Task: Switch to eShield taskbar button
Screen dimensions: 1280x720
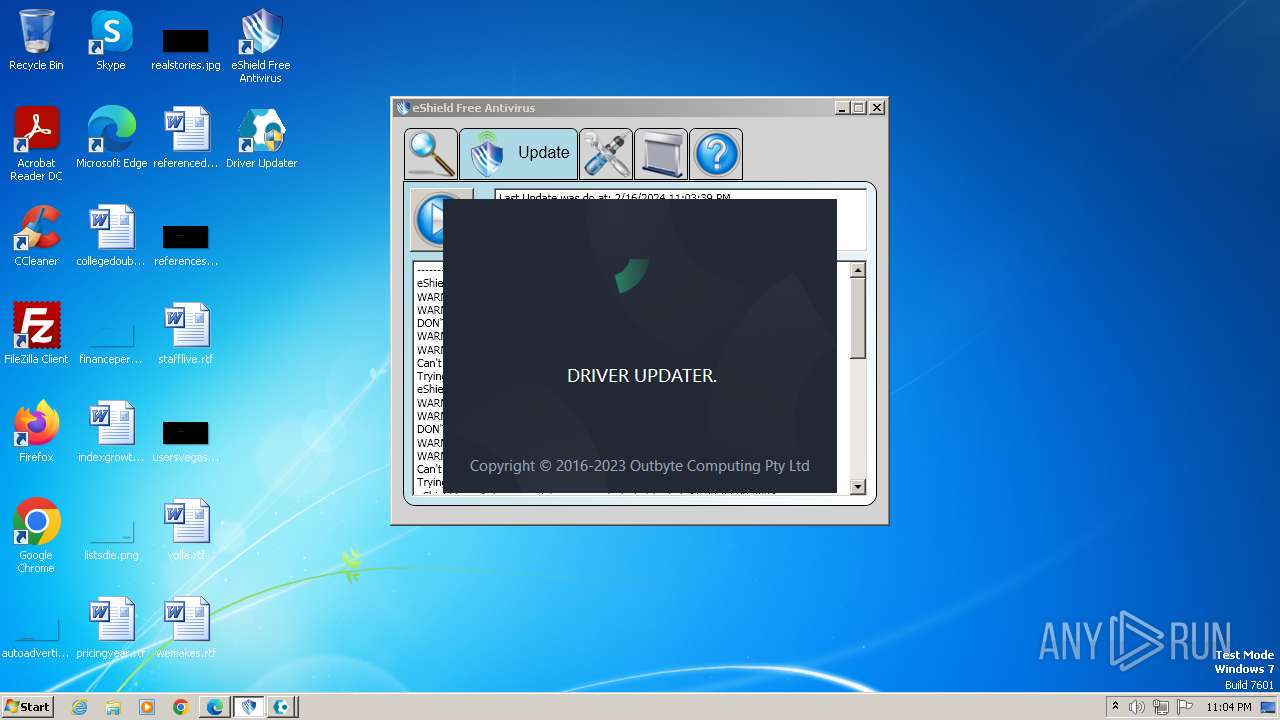Action: click(249, 707)
